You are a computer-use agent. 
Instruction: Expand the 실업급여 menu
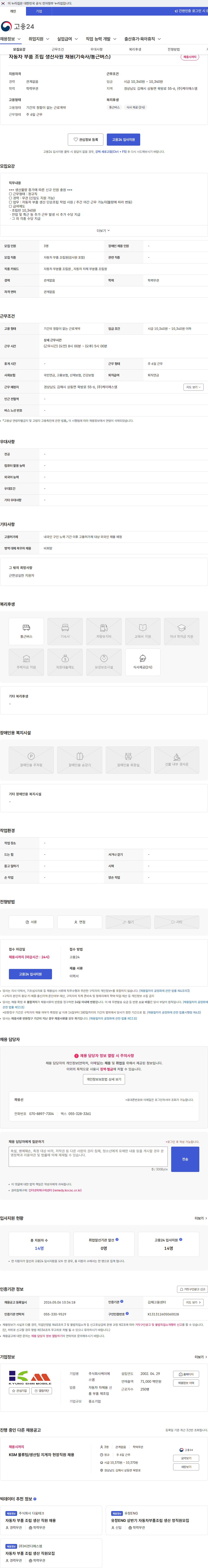point(68,39)
